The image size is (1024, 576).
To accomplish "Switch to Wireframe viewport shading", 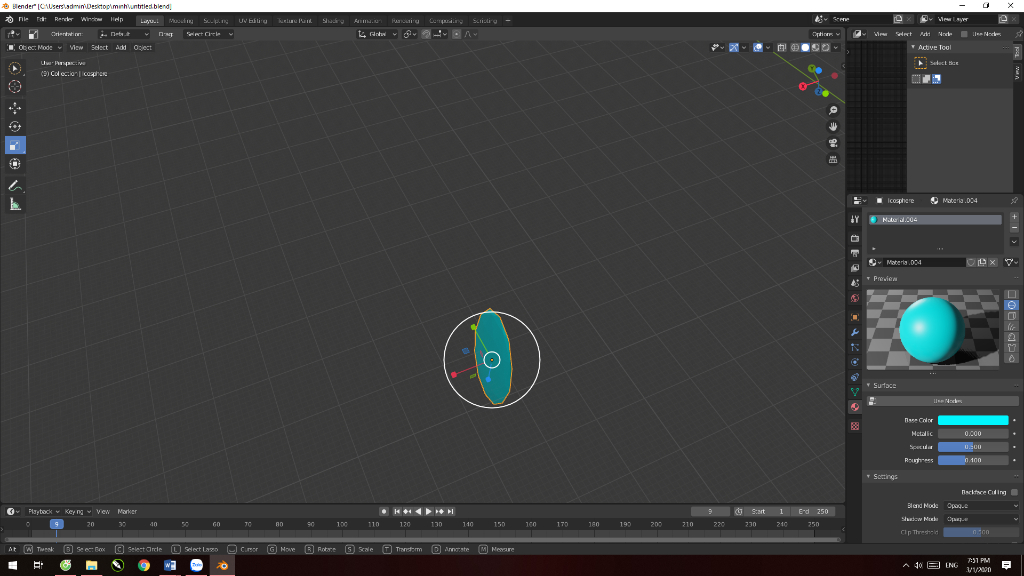I will pyautogui.click(x=795, y=48).
